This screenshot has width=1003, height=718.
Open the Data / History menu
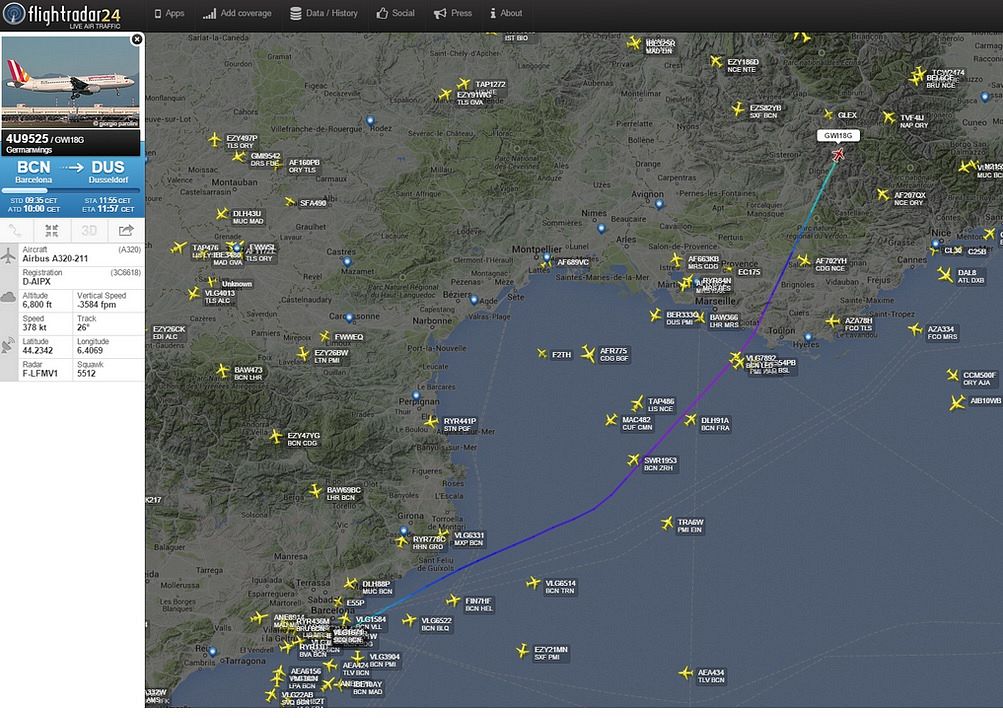[324, 13]
